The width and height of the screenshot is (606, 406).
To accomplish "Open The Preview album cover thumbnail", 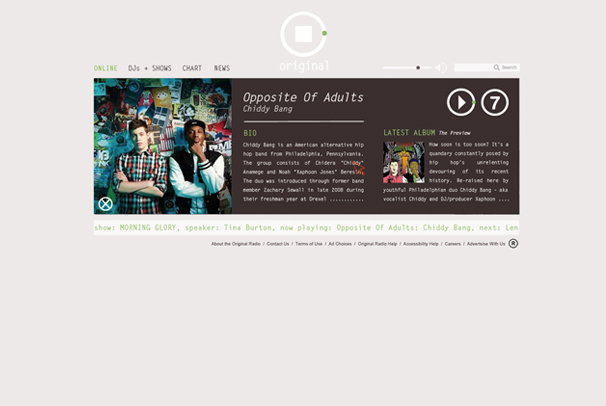I will [x=403, y=162].
